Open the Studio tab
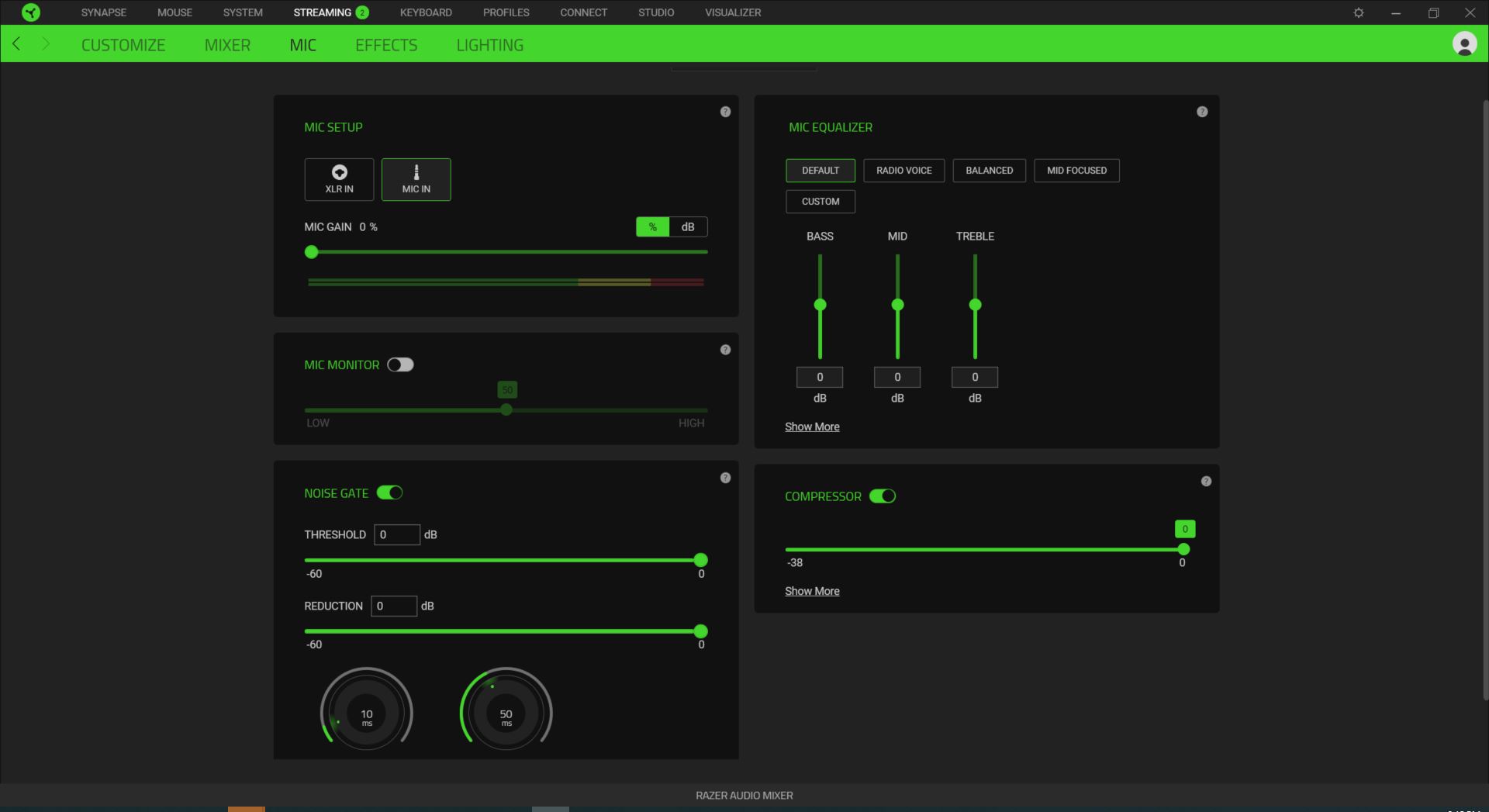 [x=656, y=12]
